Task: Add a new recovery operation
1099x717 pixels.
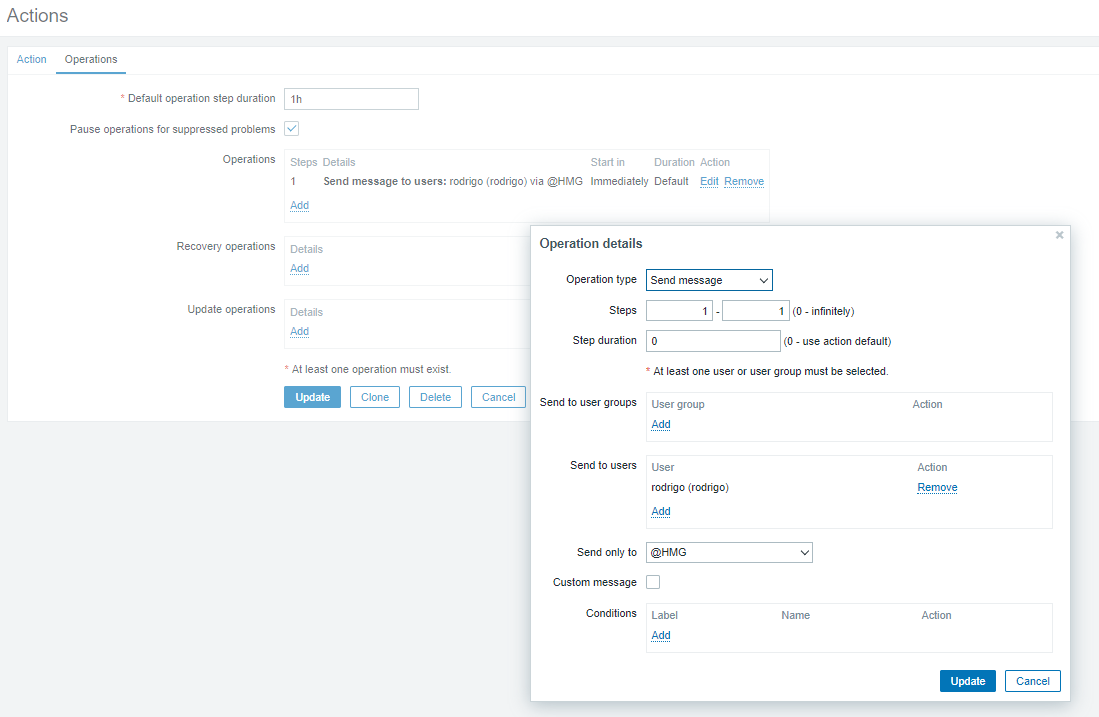Action: pyautogui.click(x=299, y=268)
